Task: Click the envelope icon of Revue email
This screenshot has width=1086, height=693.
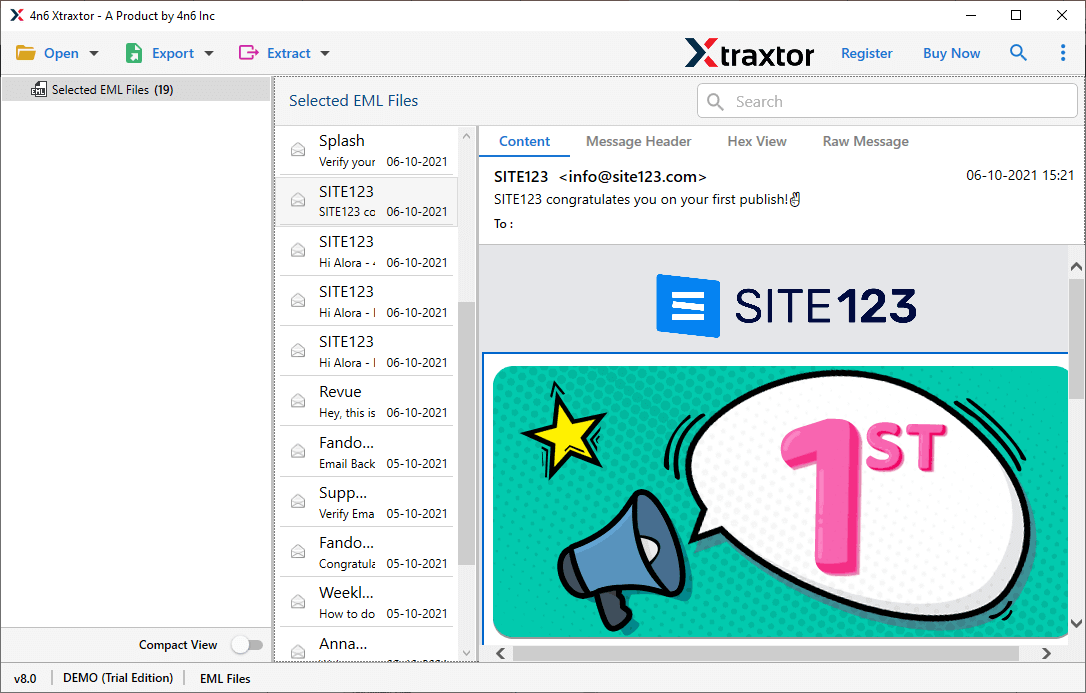Action: click(298, 401)
